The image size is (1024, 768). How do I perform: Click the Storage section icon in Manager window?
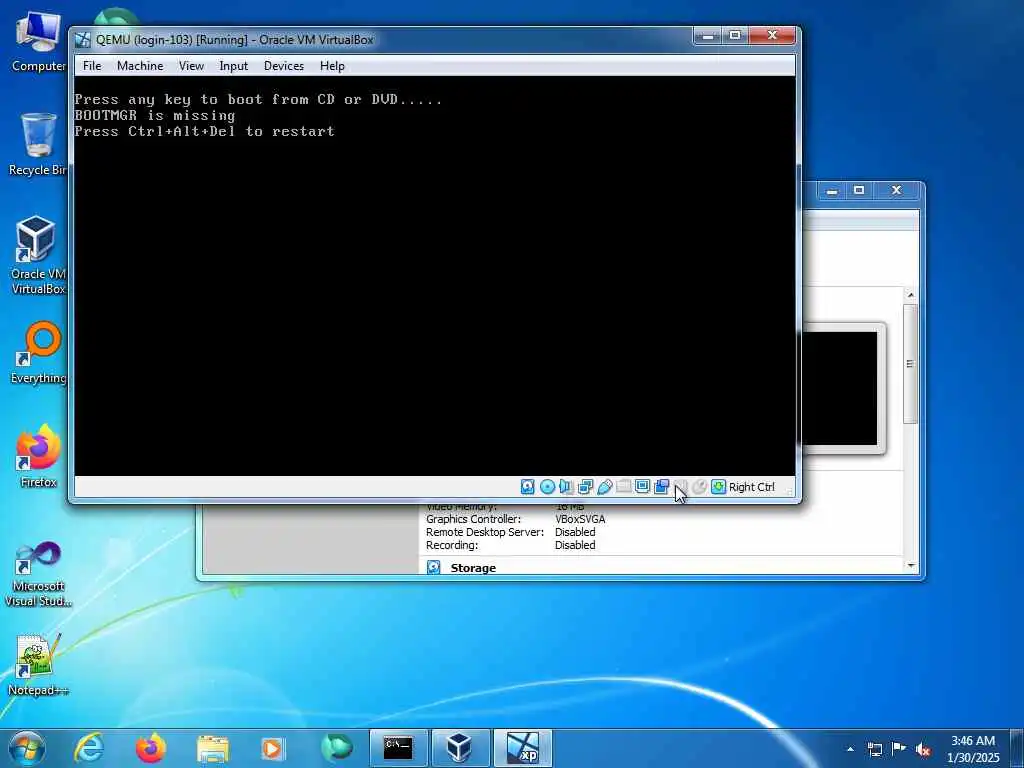434,568
